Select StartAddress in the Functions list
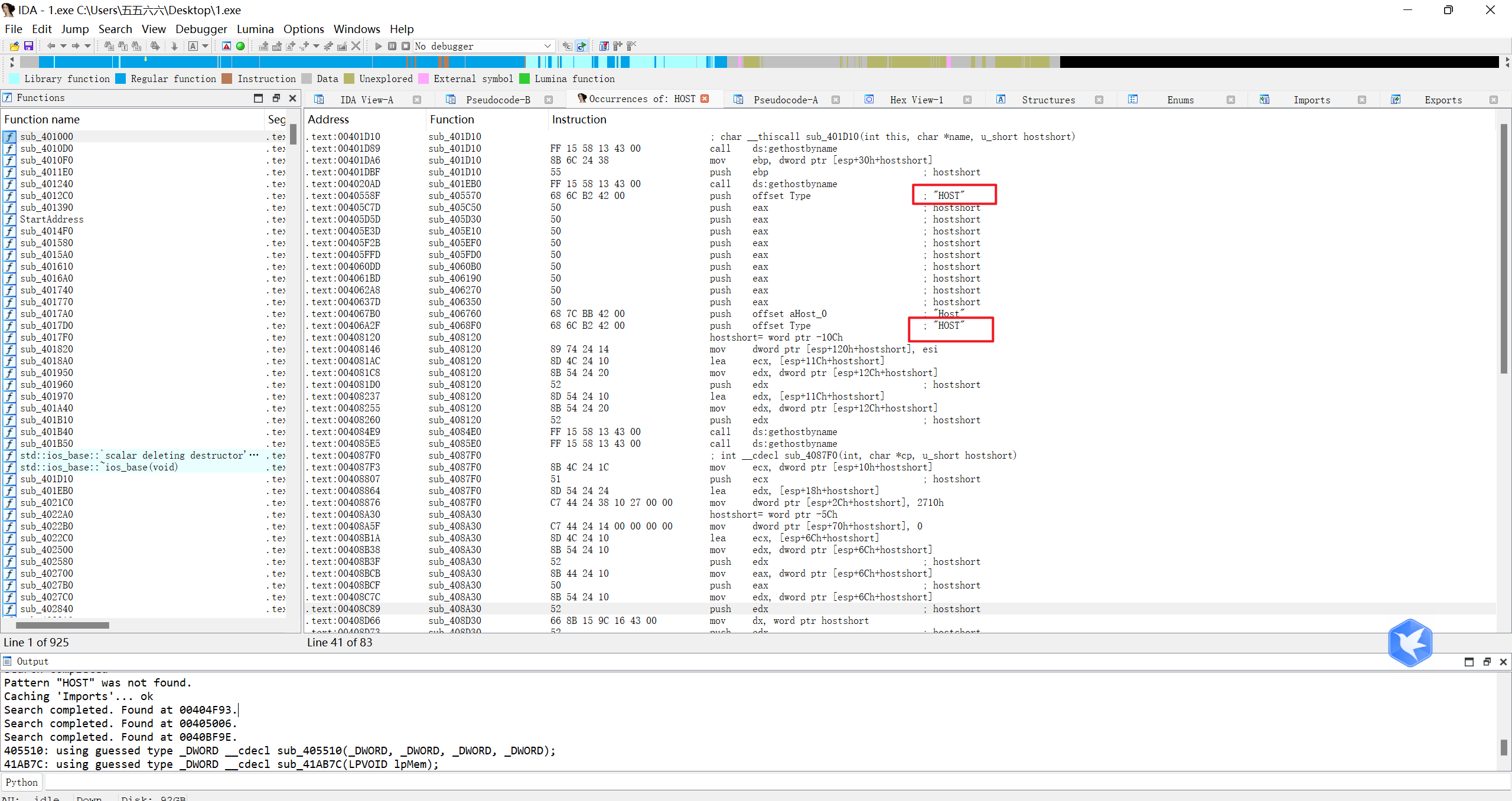 click(x=51, y=219)
